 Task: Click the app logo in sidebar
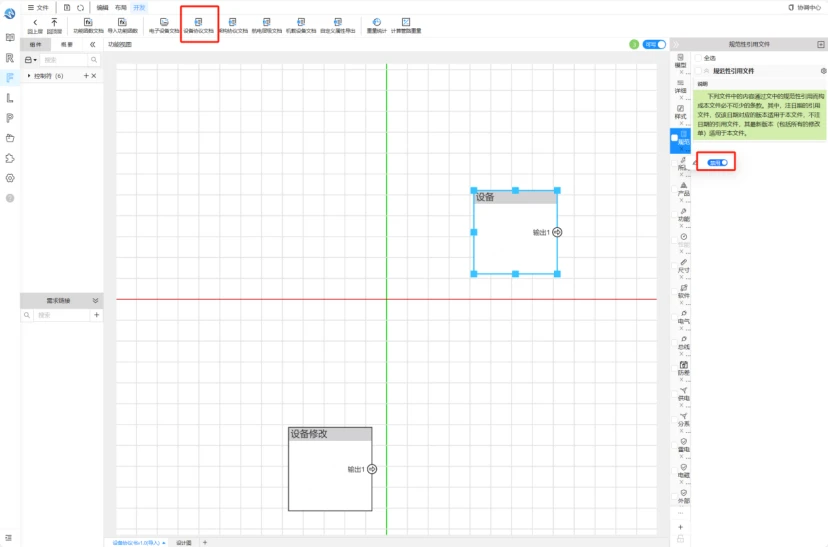10,13
